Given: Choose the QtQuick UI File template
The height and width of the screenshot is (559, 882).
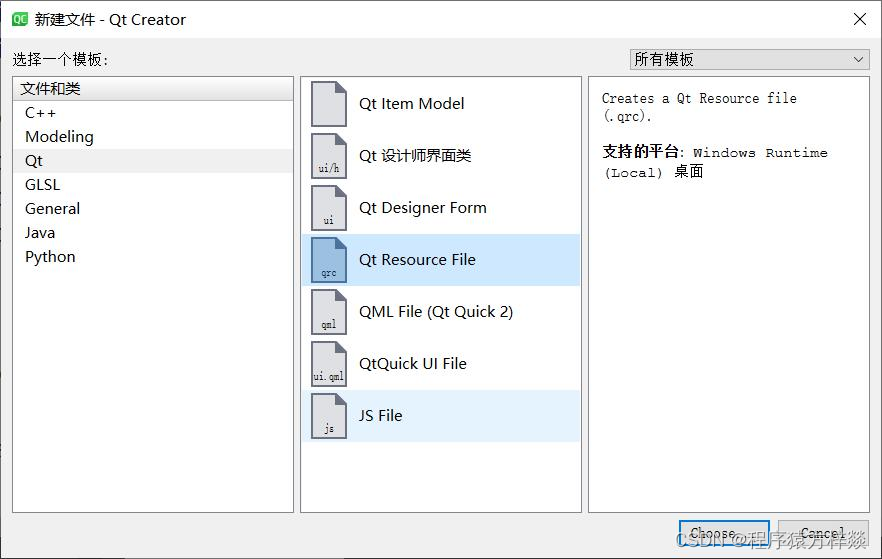Looking at the screenshot, I should 441,364.
